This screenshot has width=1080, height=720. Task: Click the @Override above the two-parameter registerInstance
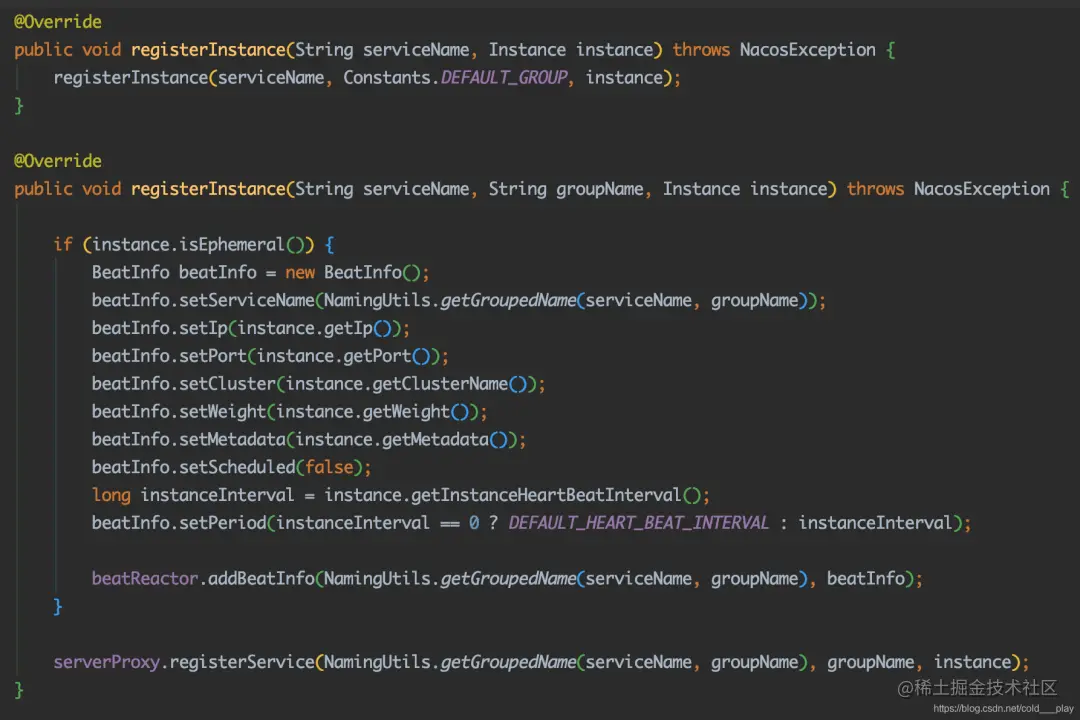(x=58, y=22)
